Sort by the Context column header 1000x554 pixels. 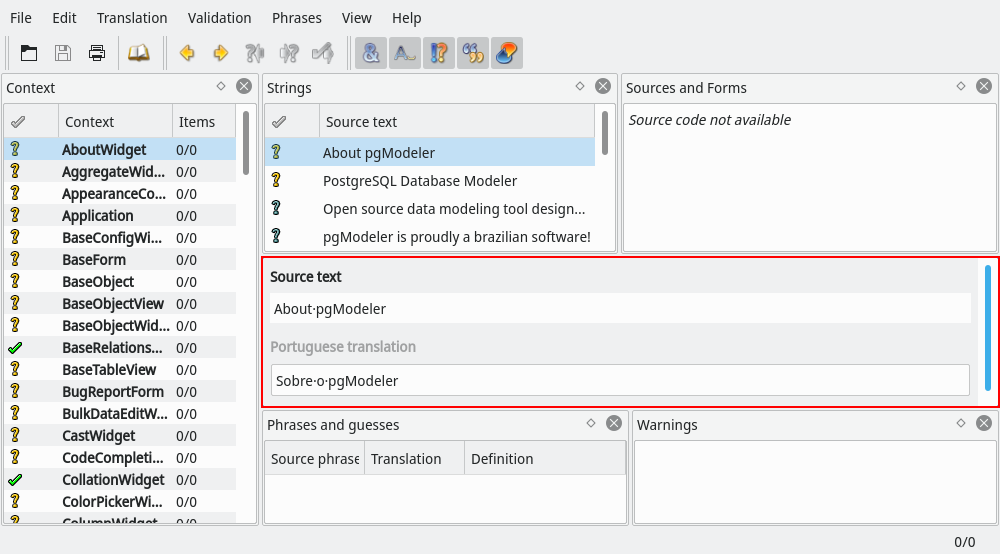click(x=115, y=122)
